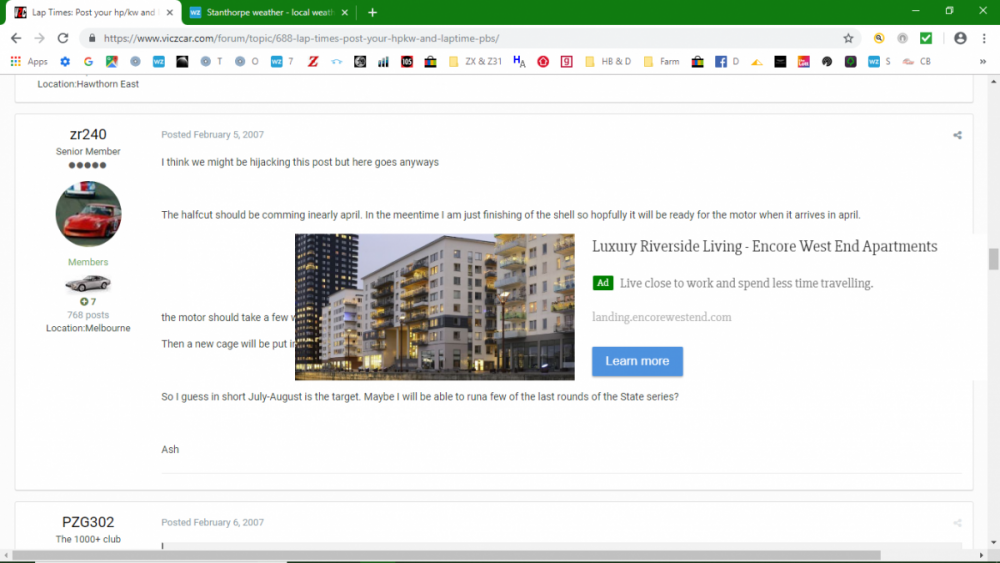
Task: Open the Apps shortcut in bookmarks bar
Action: tap(29, 61)
